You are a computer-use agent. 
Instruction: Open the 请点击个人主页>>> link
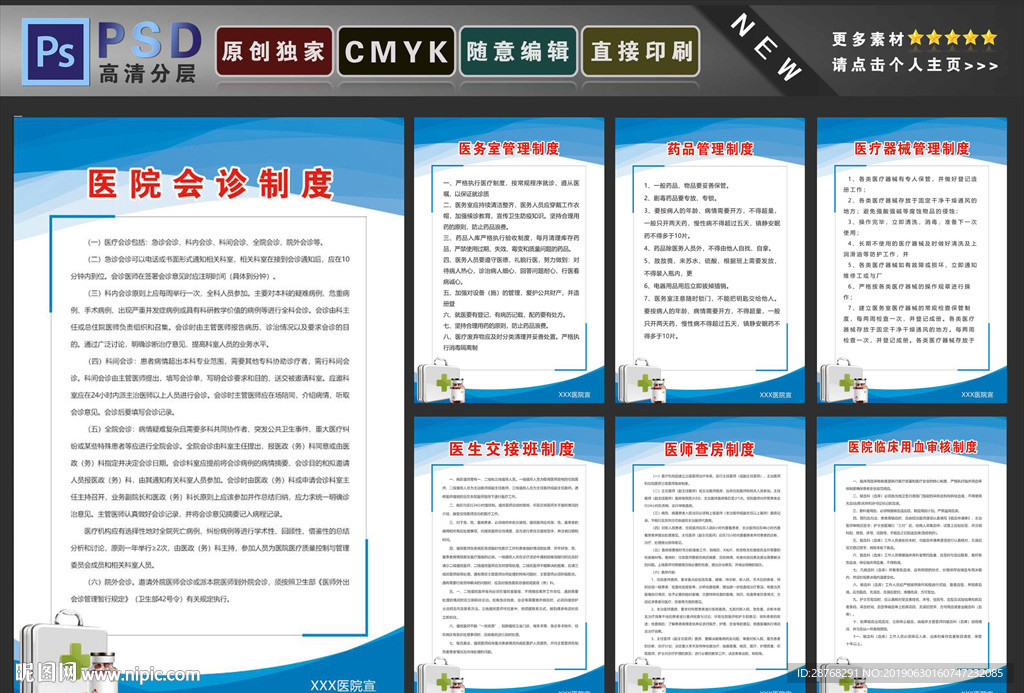point(915,65)
